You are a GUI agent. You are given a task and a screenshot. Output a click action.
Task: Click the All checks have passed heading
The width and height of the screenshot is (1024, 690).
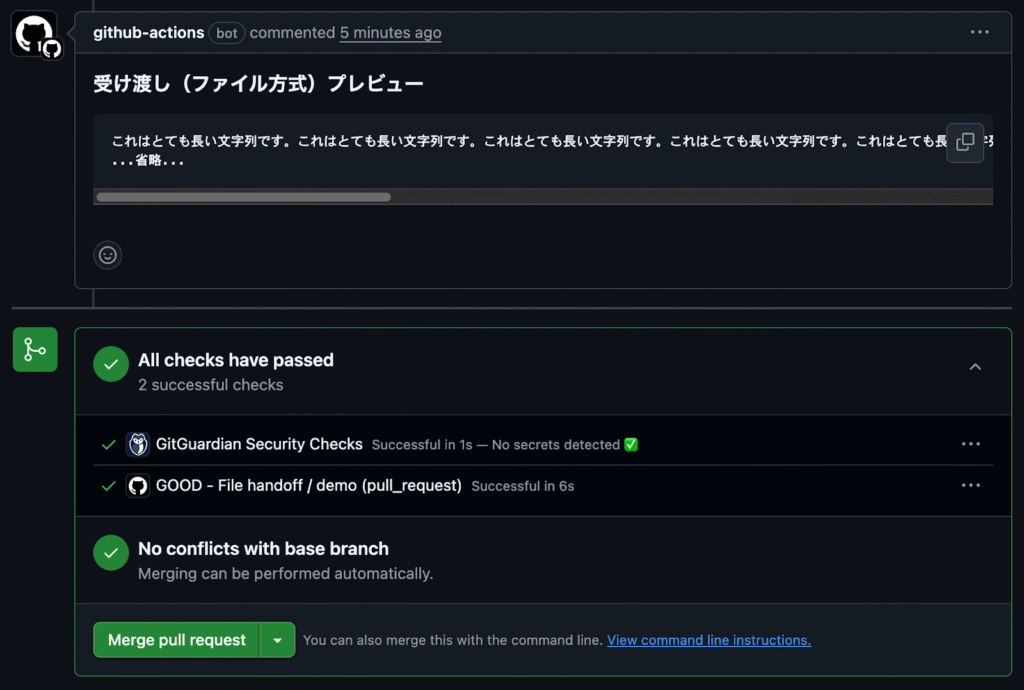pos(236,360)
